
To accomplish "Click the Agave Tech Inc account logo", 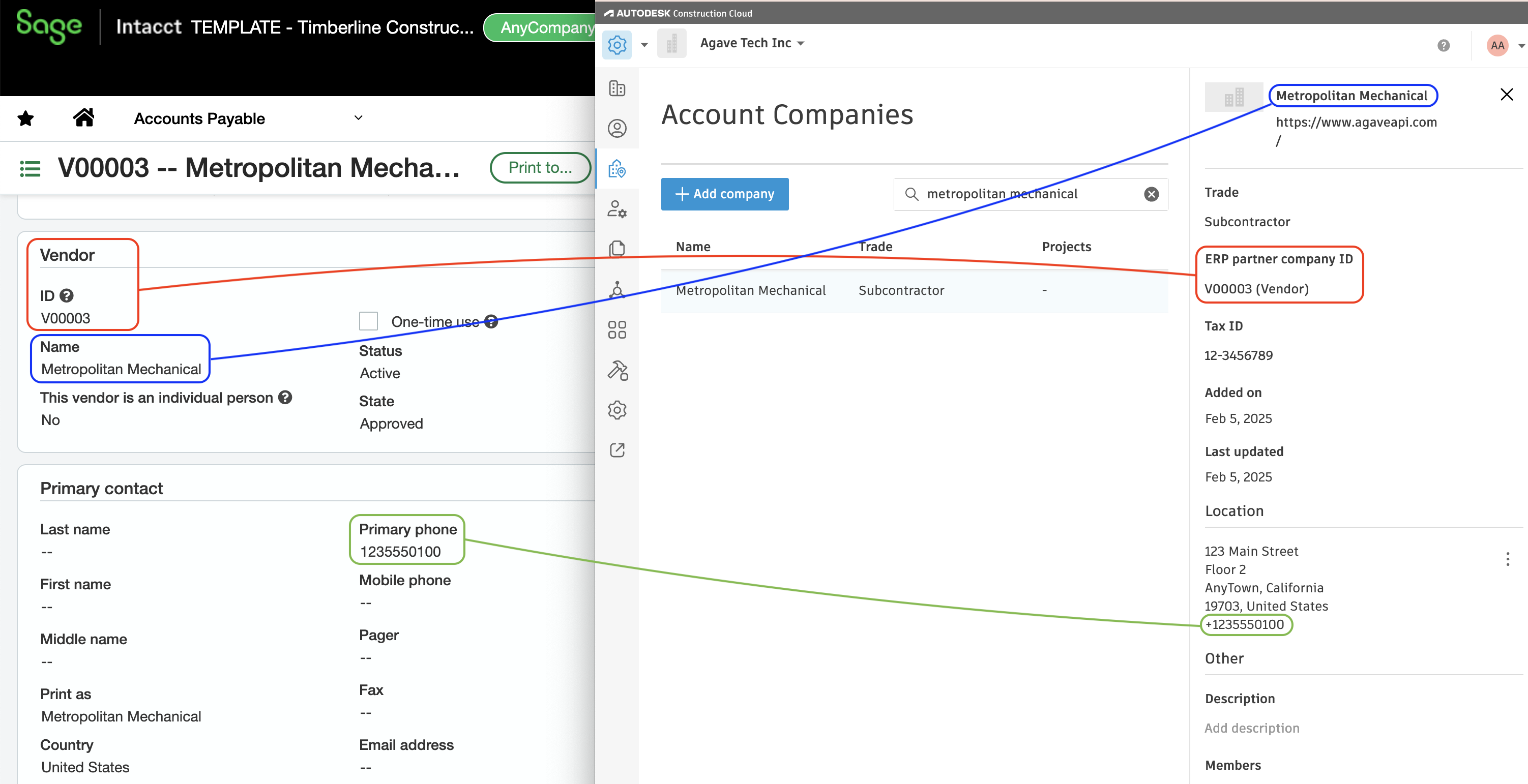I will coord(671,43).
